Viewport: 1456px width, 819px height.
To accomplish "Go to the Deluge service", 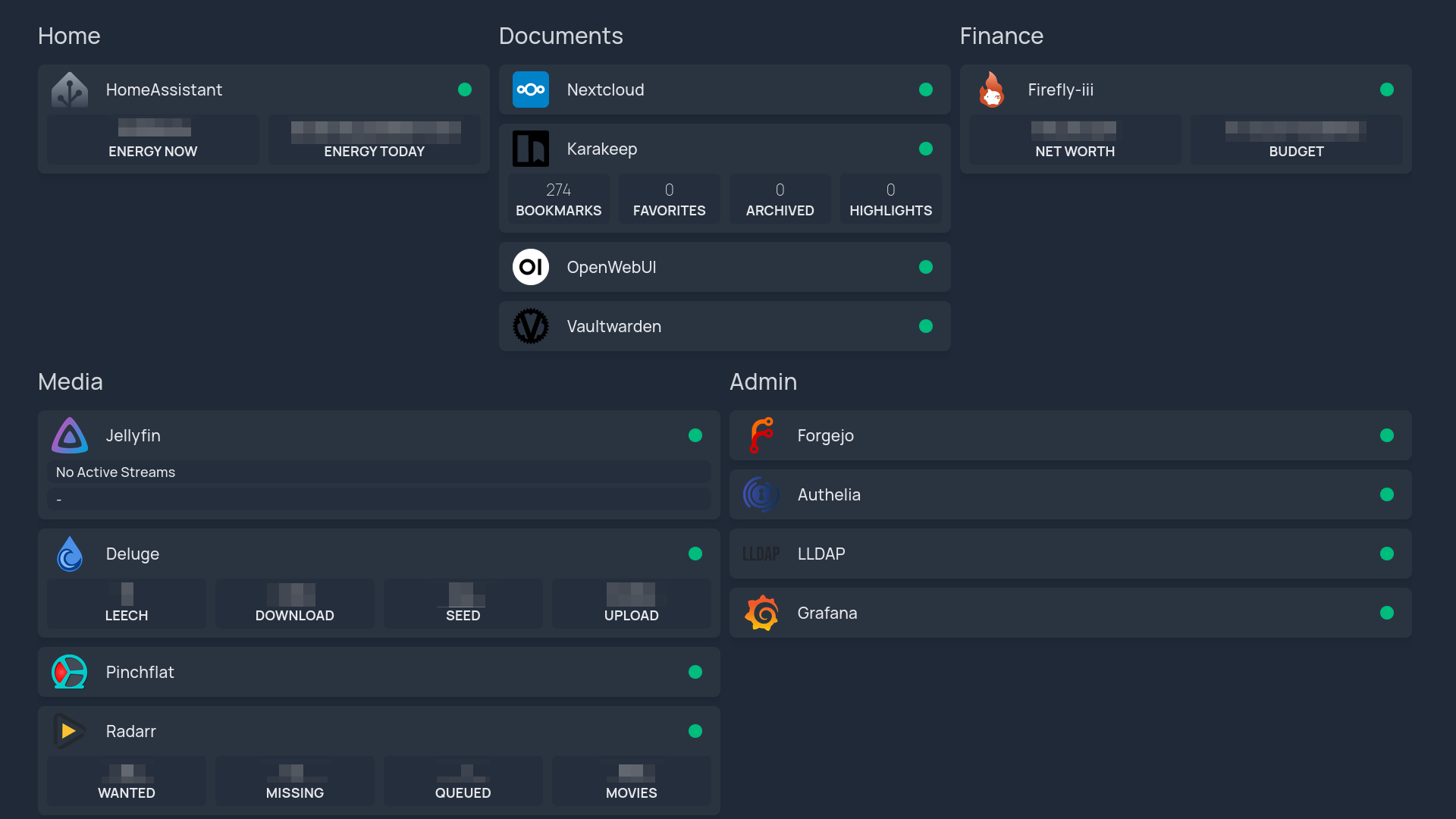I will 133,554.
